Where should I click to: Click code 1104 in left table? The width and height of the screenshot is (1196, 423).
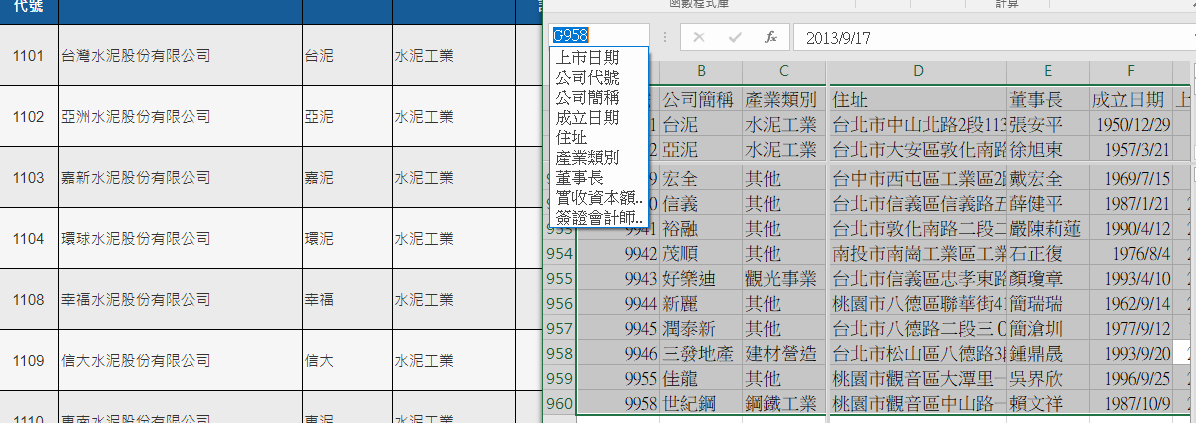[x=29, y=239]
